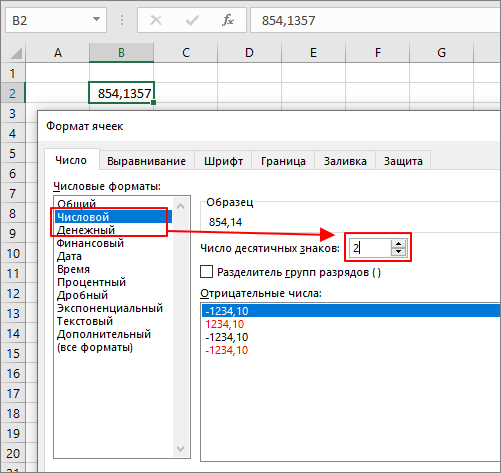Image resolution: width=501 pixels, height=473 pixels.
Task: Select the Защита tab
Action: pyautogui.click(x=403, y=161)
